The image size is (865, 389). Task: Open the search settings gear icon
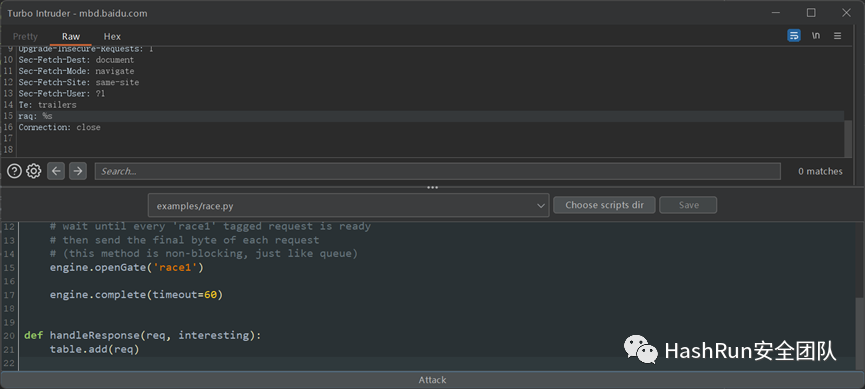(34, 171)
